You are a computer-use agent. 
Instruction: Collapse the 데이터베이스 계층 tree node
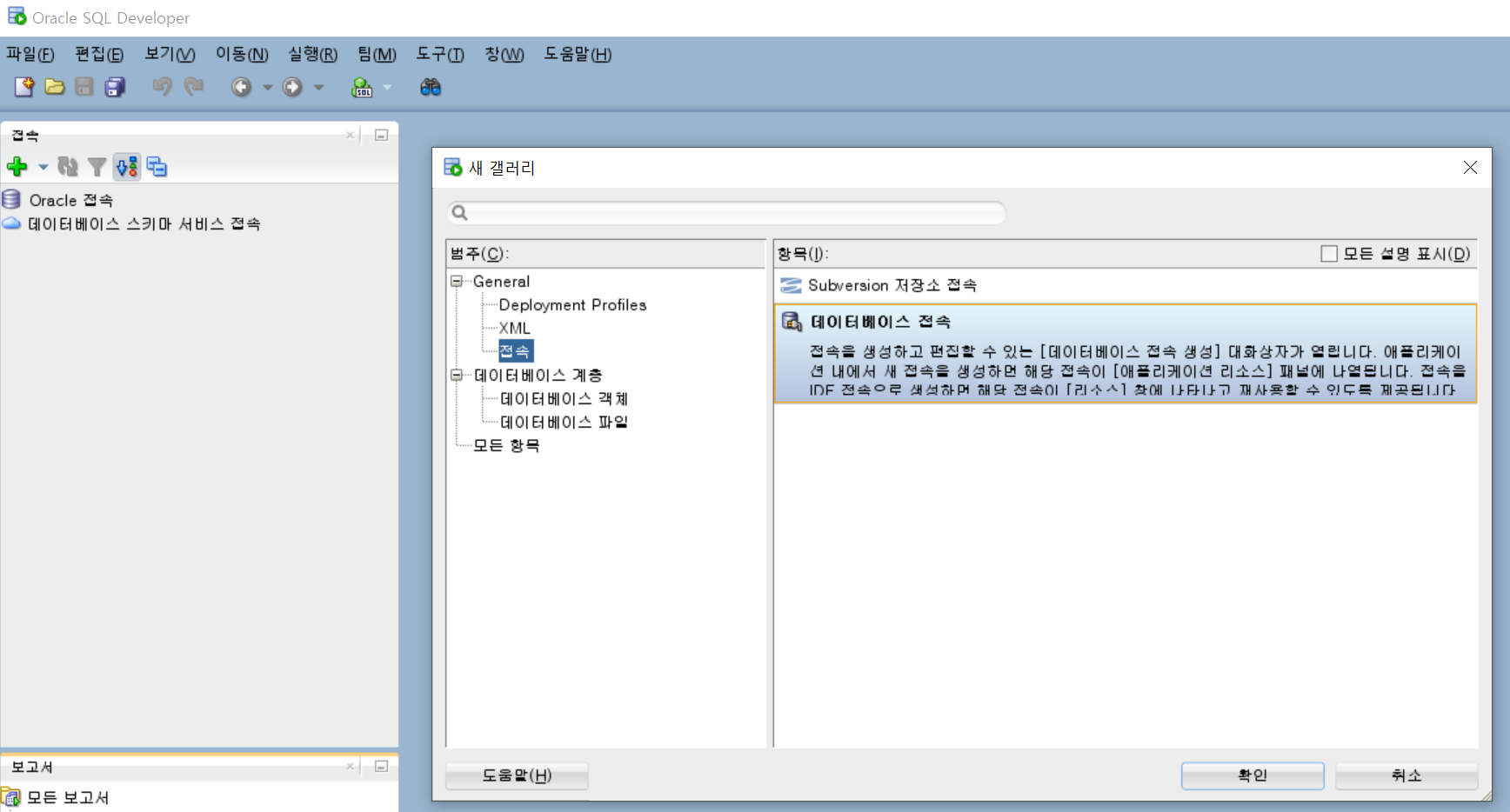456,376
